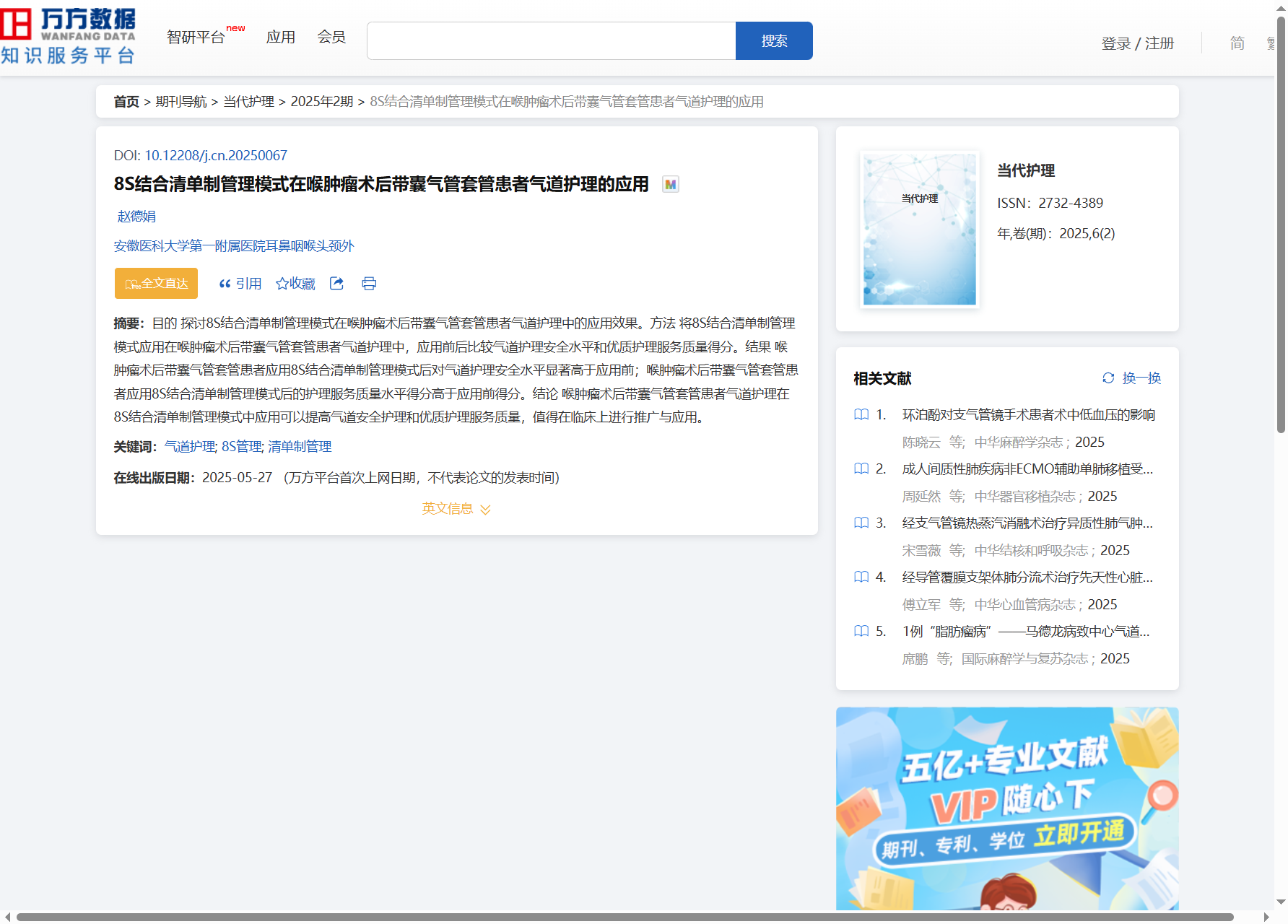
Task: Click journal 国际麻醉学与复苏杂志 under item 5
Action: pos(1025,658)
